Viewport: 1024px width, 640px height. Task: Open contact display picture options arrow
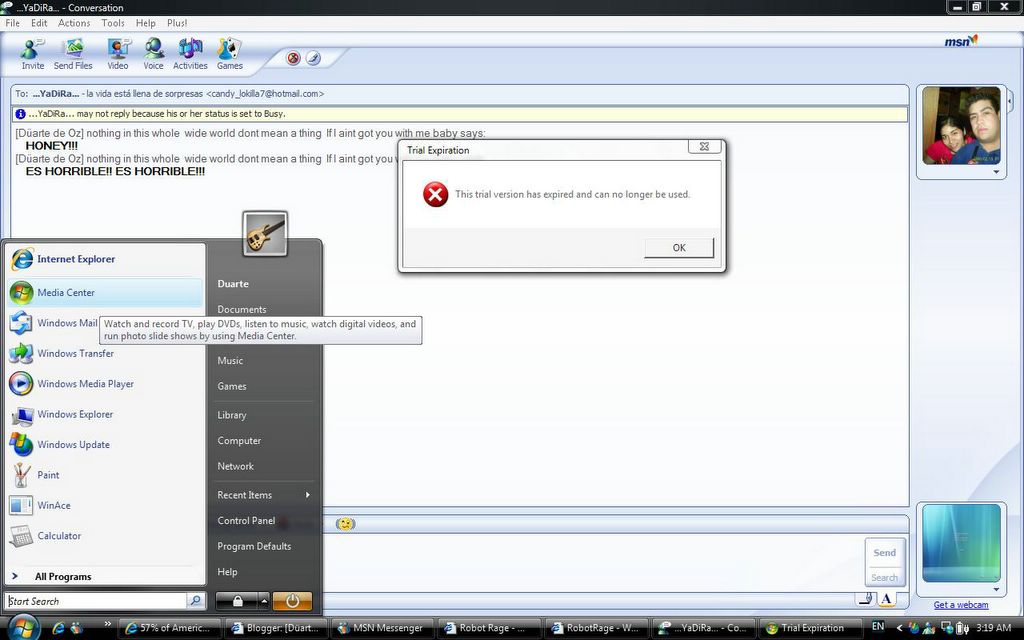[997, 172]
